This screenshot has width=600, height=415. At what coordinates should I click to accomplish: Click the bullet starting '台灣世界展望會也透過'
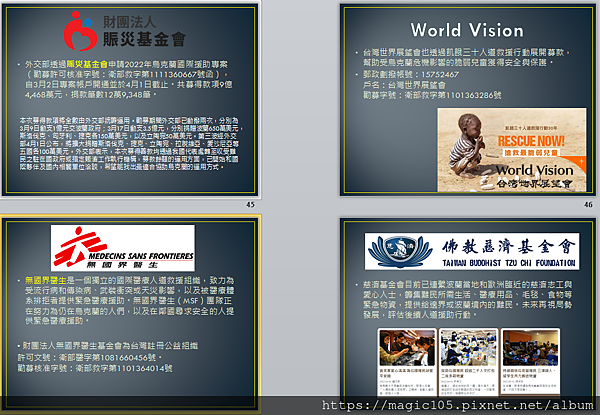tap(466, 57)
